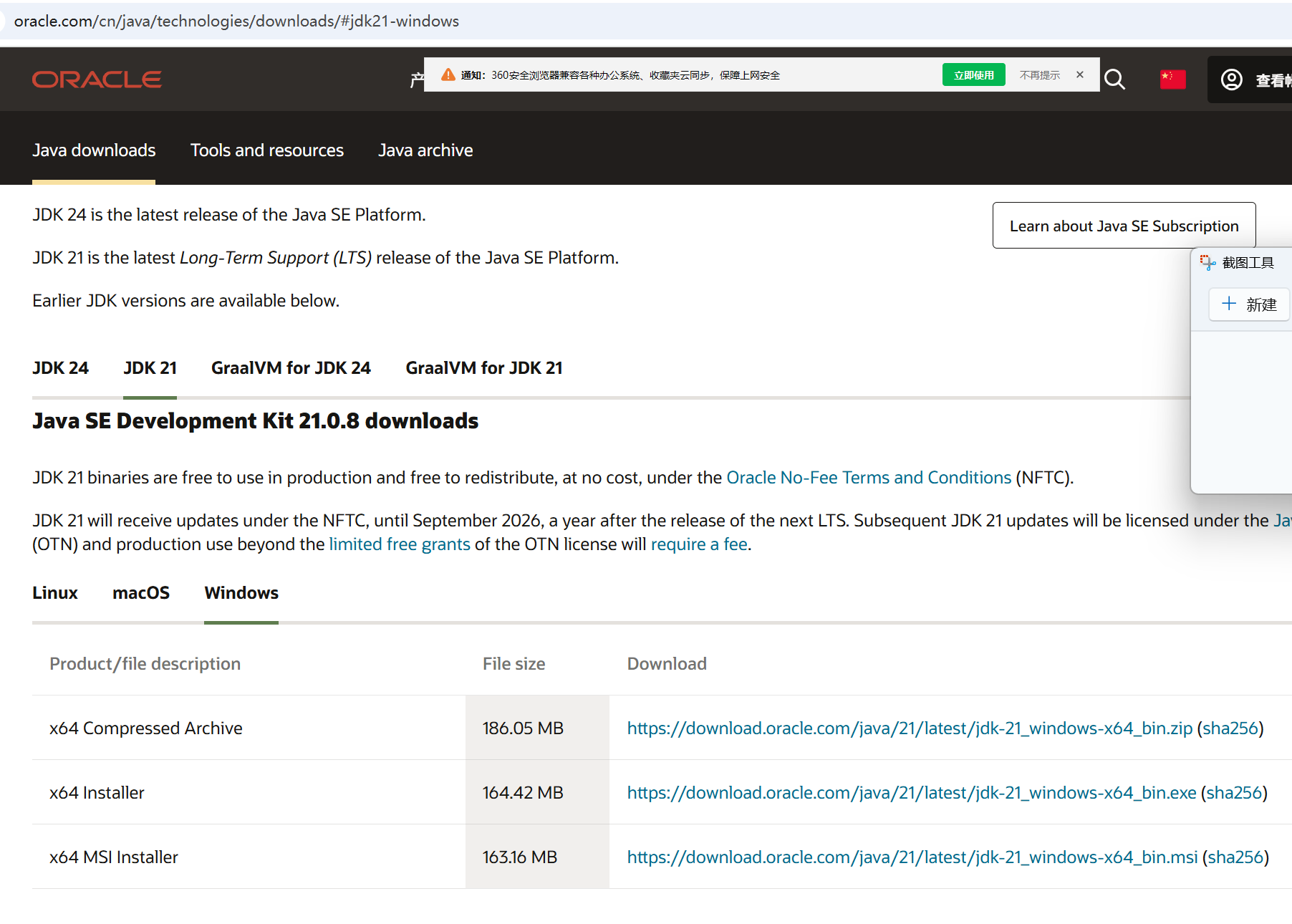The width and height of the screenshot is (1292, 924).
Task: Click the Product/file description column header
Action: (145, 664)
